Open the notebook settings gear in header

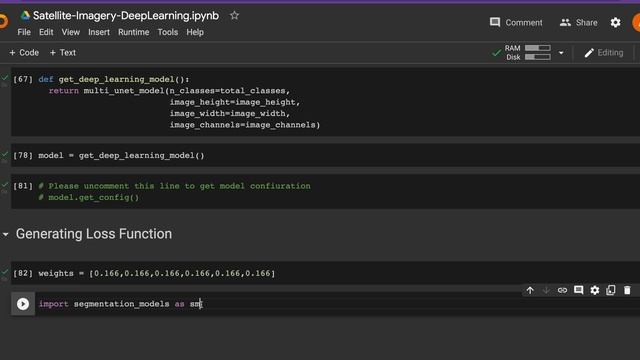tap(616, 22)
